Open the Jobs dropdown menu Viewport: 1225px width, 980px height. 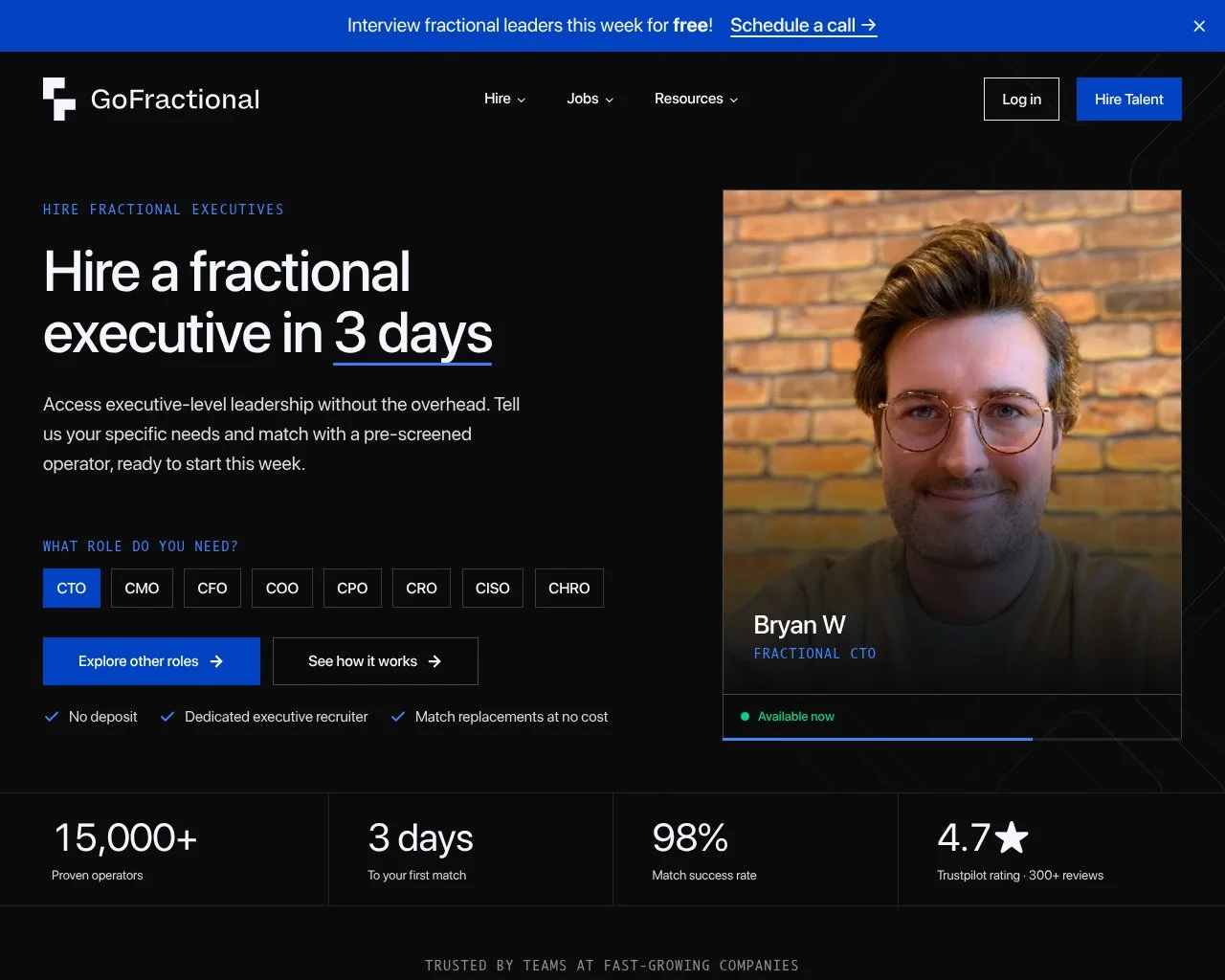coord(590,99)
